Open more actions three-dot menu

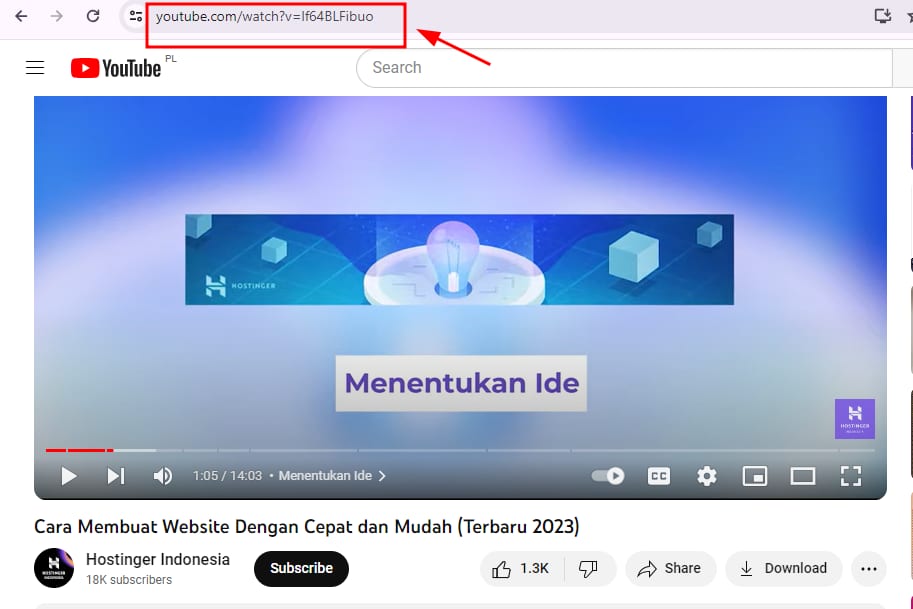pyautogui.click(x=868, y=568)
